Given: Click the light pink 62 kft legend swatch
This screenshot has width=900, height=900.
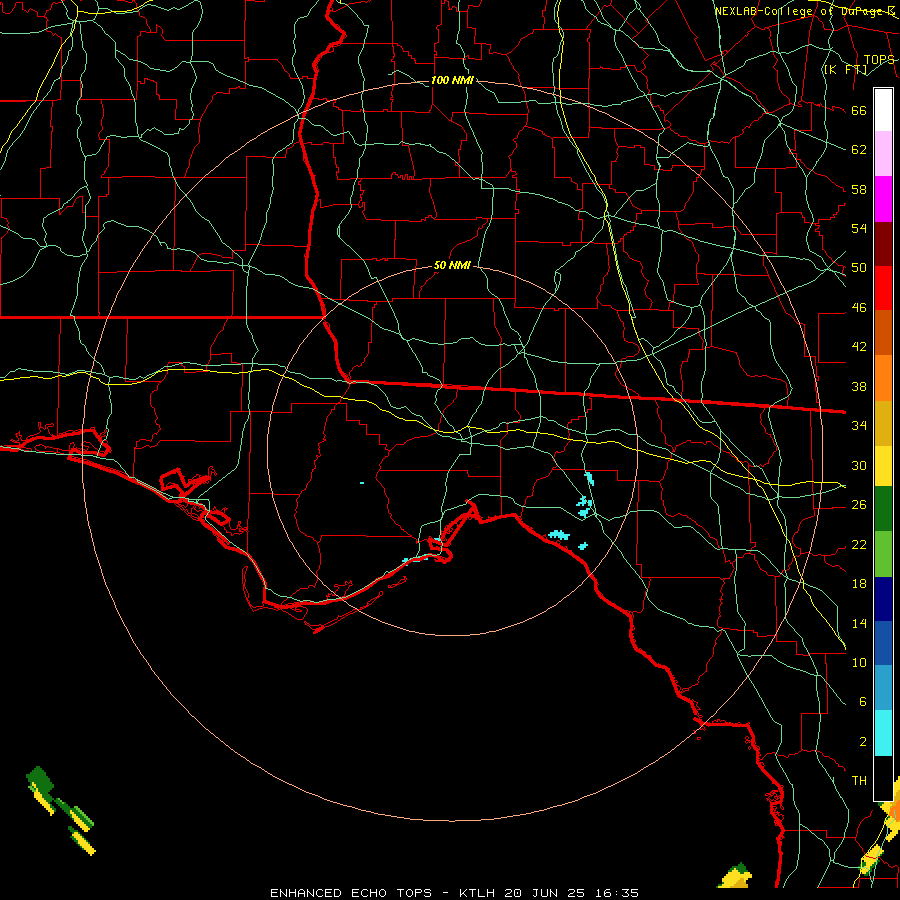Looking at the screenshot, I should 883,154.
